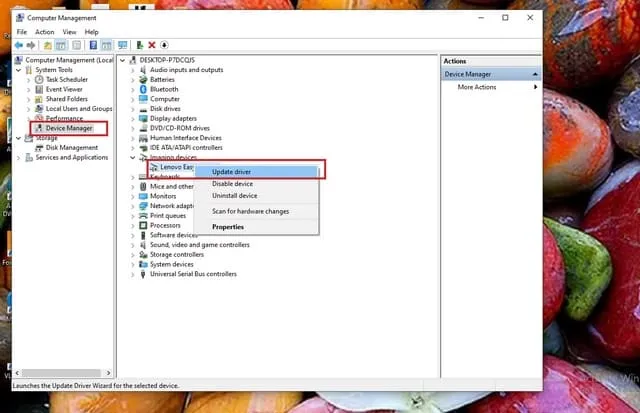Click the Batteries icon in the device list
The image size is (640, 413).
pos(143,80)
